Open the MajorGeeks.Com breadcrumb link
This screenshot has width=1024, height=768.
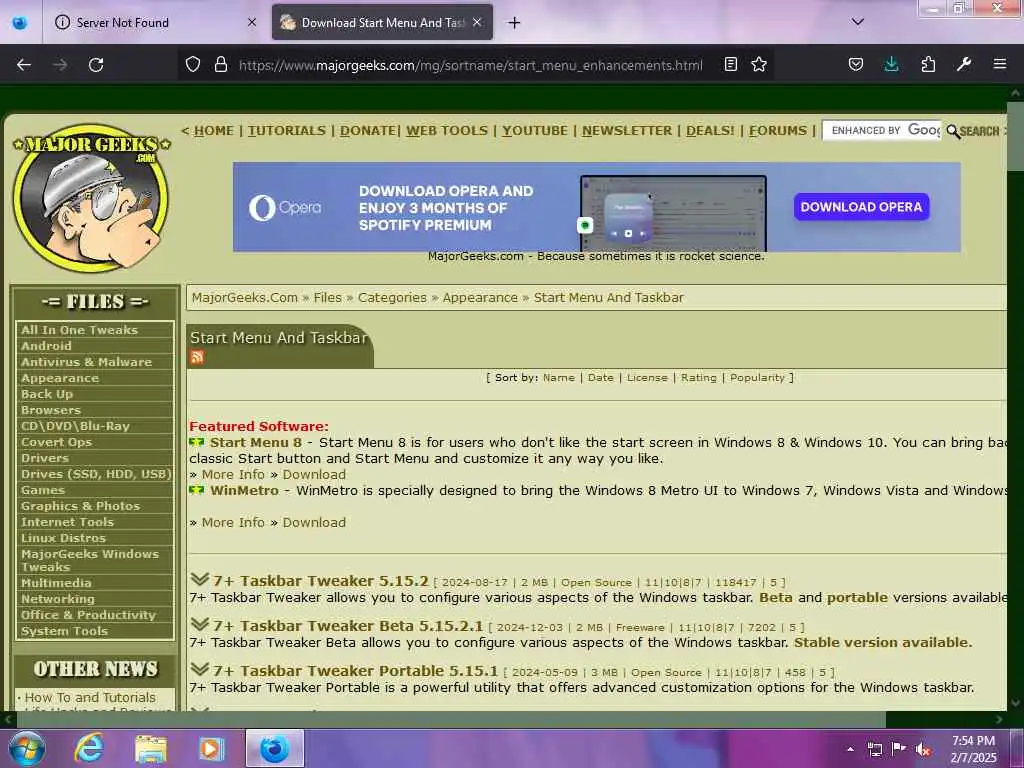(245, 298)
